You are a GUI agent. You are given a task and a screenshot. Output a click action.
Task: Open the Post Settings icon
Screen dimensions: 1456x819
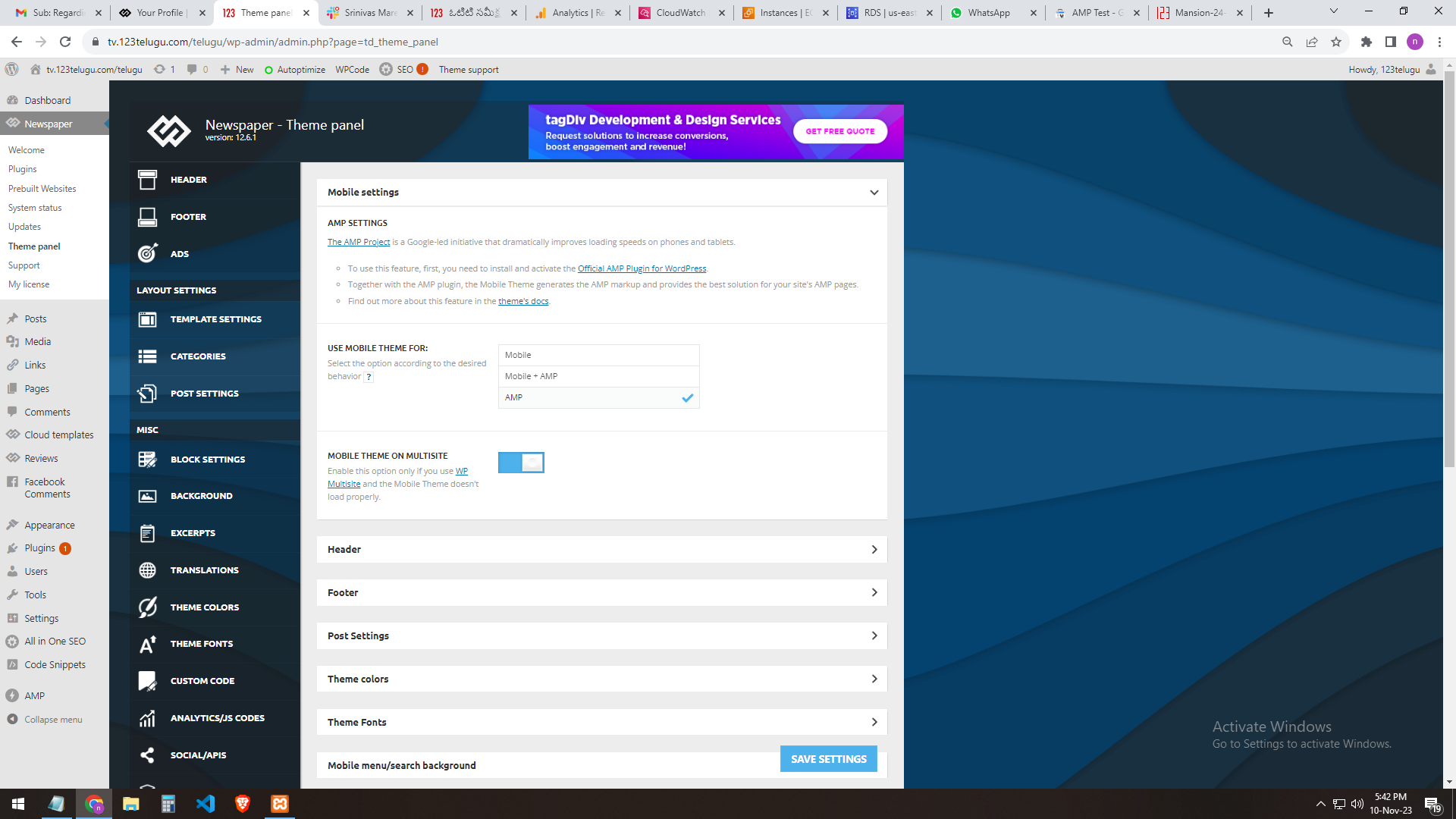(x=147, y=394)
